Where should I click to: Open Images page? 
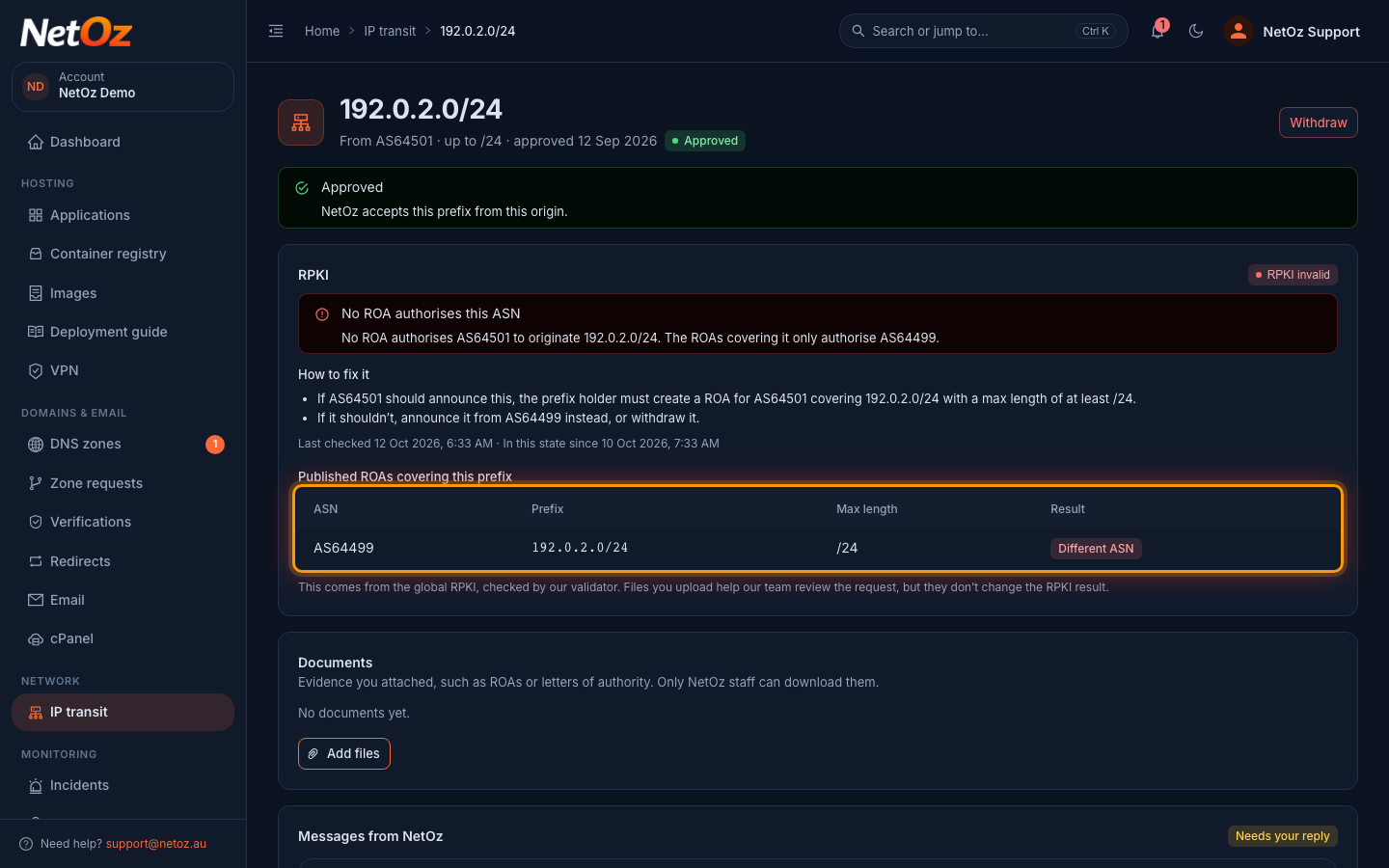(123, 293)
